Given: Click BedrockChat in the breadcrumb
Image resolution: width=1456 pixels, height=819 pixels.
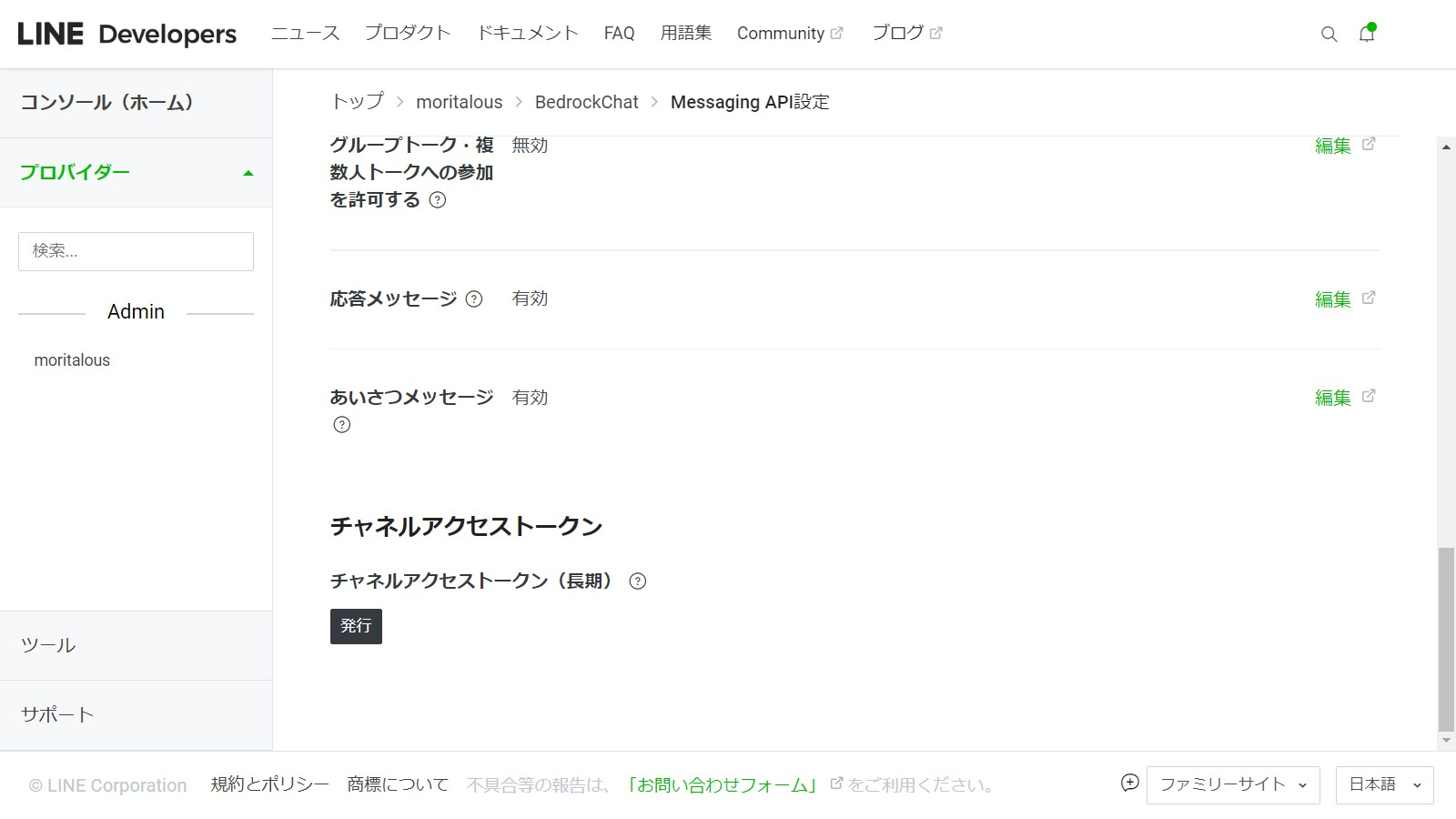Looking at the screenshot, I should click(586, 102).
